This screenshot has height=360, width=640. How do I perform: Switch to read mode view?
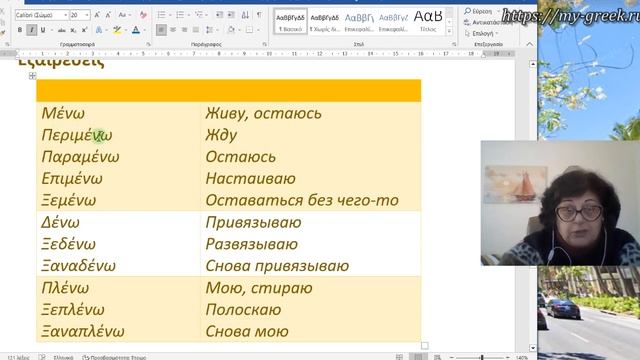click(x=399, y=357)
